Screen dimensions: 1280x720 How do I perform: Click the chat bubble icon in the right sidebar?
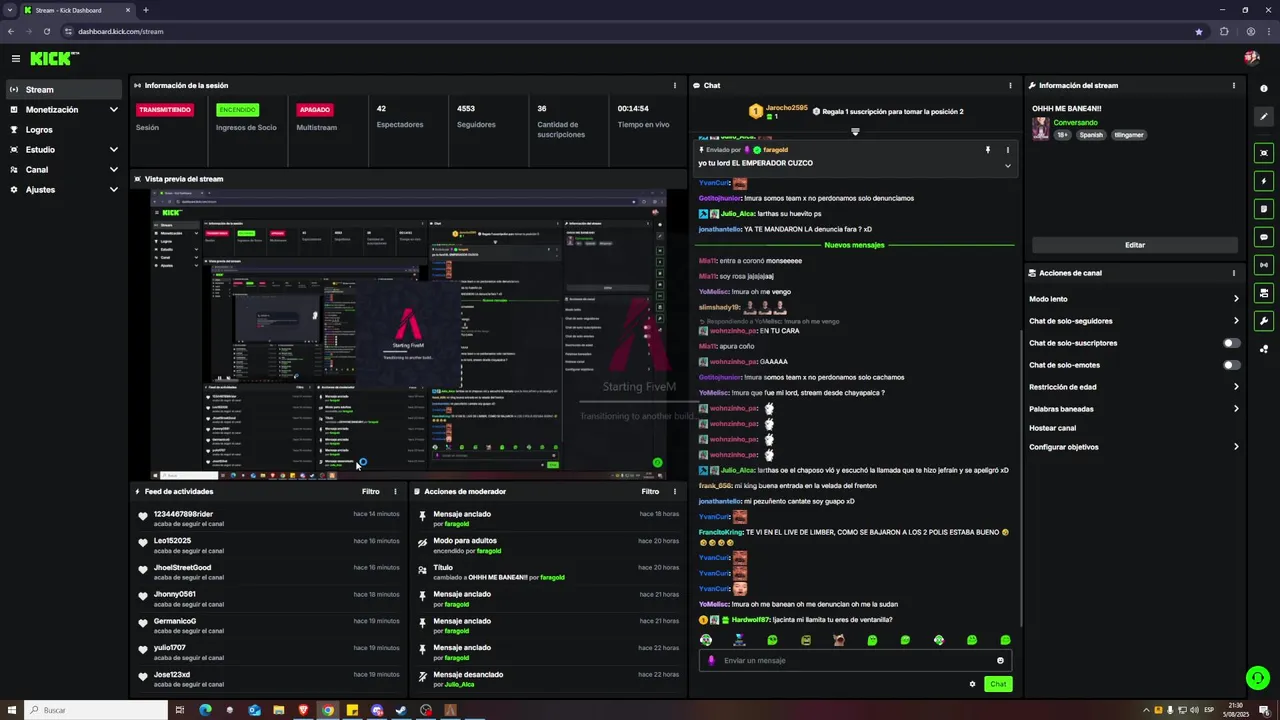coord(1264,237)
